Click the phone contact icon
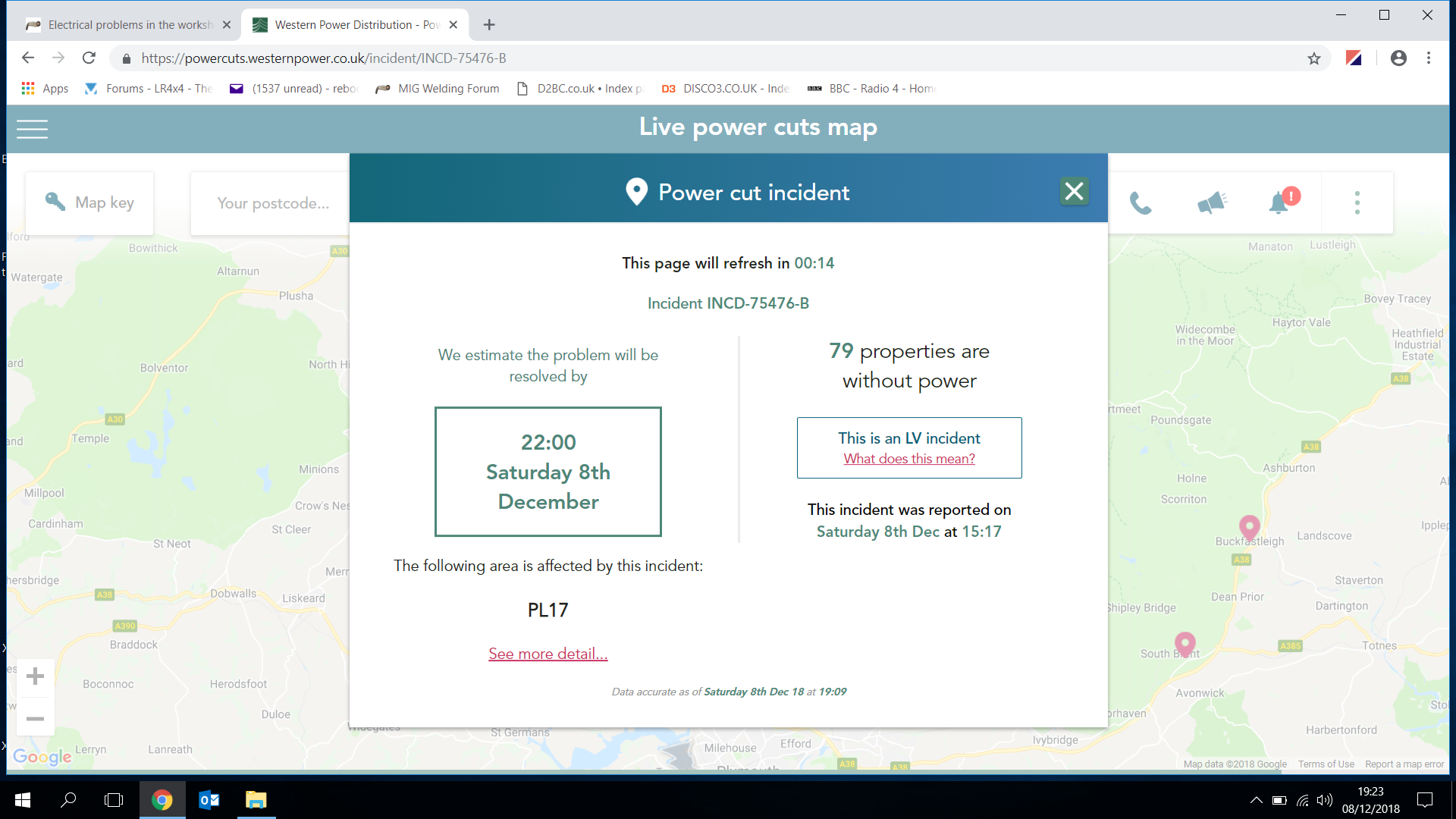 [1140, 203]
